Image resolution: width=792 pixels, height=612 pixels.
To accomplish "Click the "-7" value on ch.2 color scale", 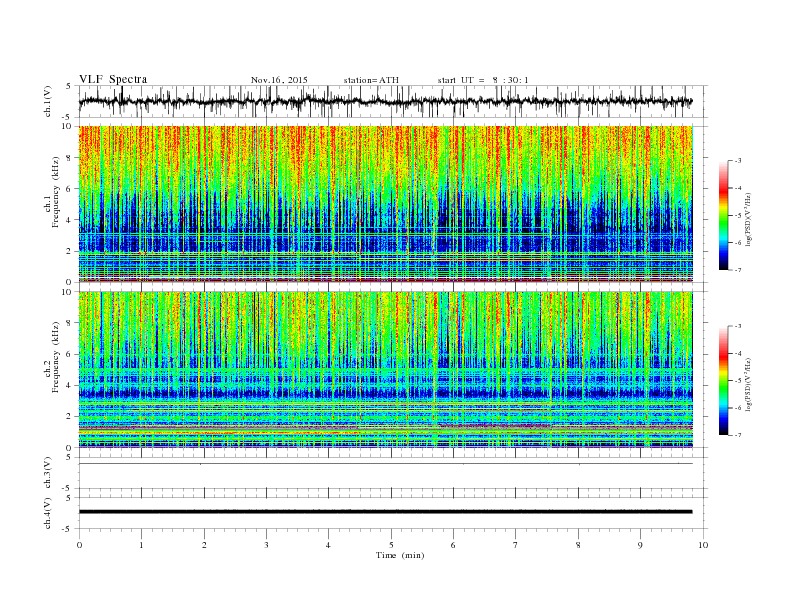I will click(x=737, y=435).
